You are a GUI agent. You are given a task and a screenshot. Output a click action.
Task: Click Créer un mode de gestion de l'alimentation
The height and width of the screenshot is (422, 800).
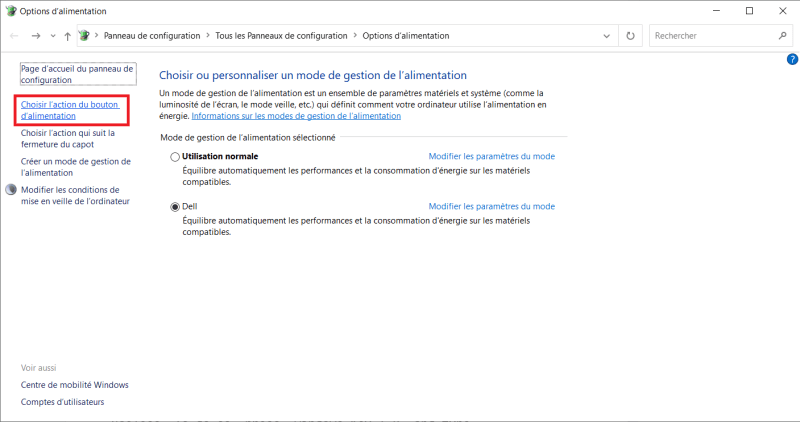[x=76, y=167]
